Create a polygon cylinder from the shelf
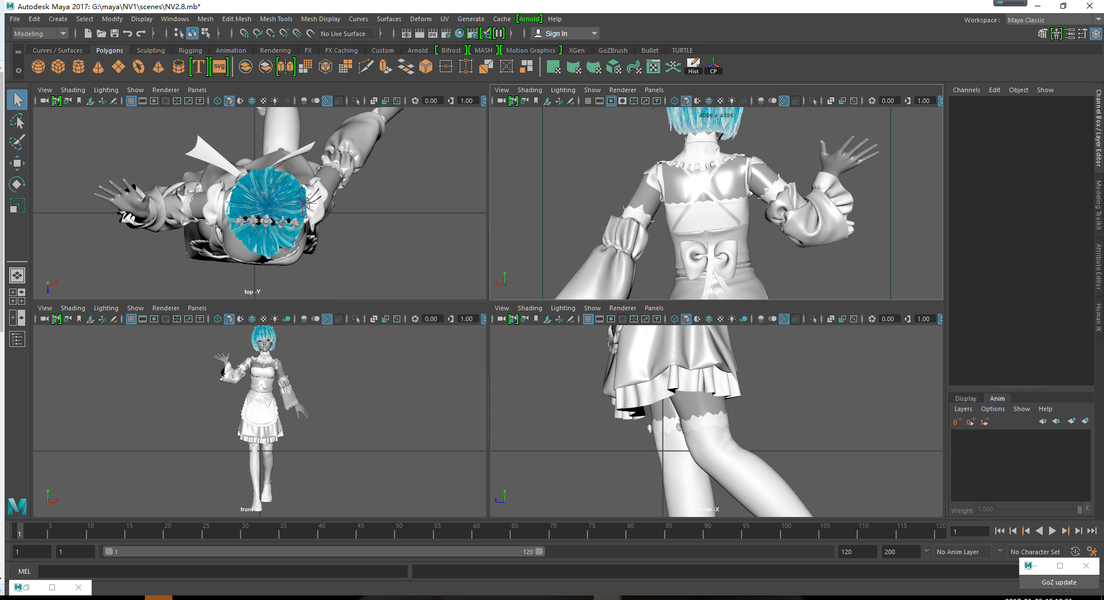Screen dimensions: 1104x600 [78, 67]
